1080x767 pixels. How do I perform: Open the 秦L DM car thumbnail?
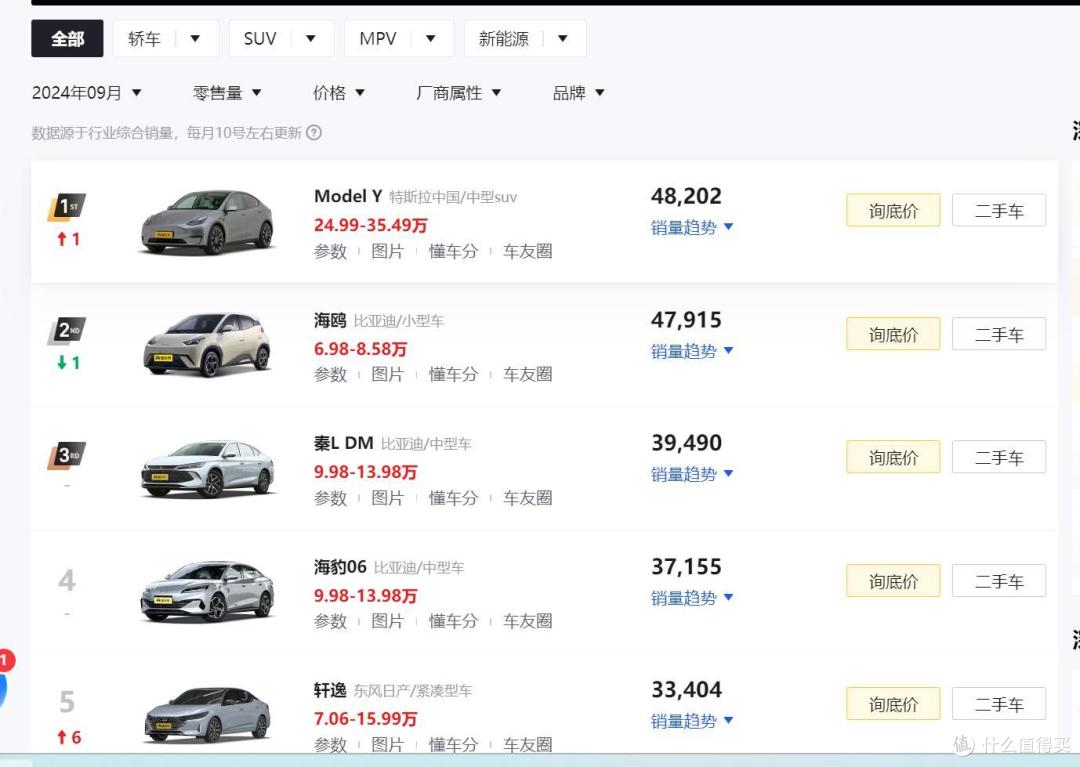[207, 468]
